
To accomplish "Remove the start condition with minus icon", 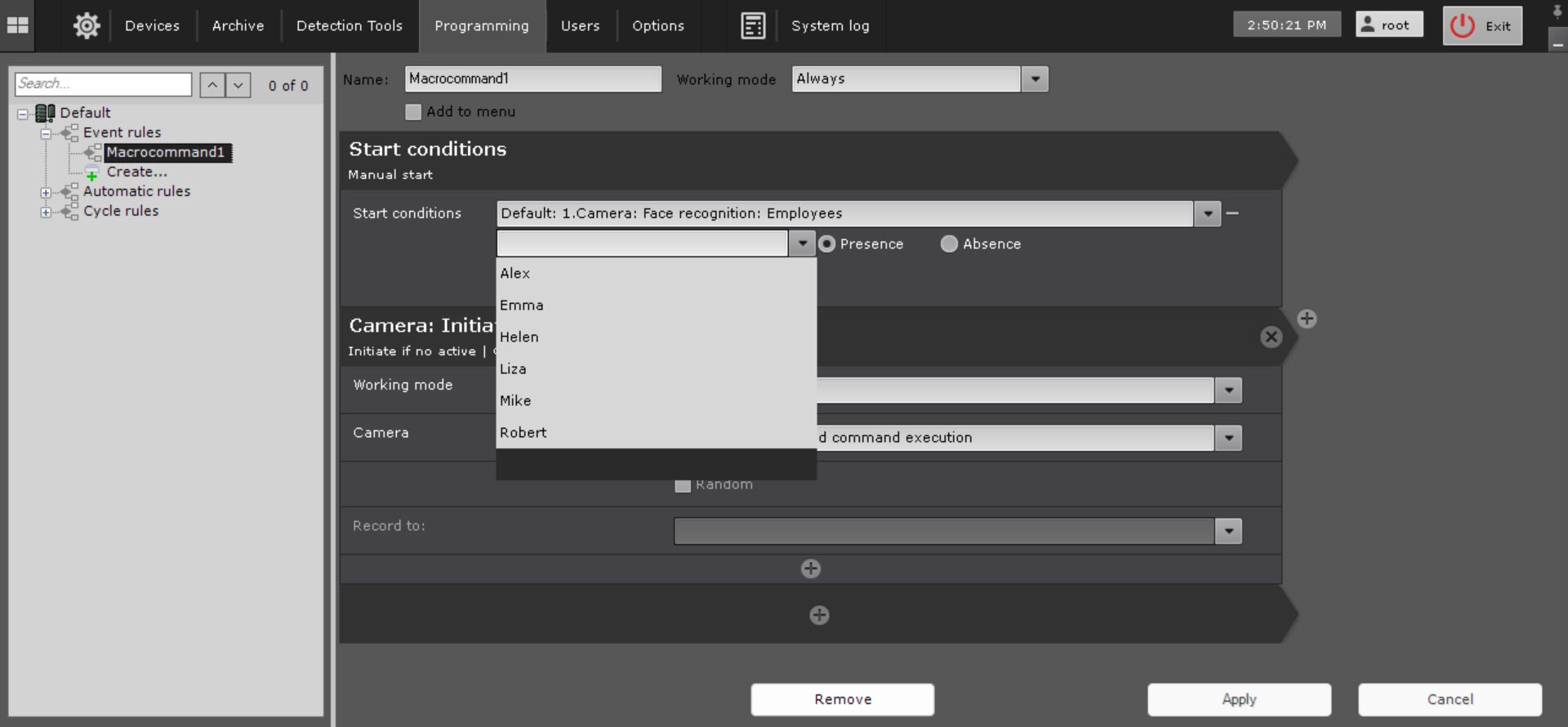I will 1232,213.
